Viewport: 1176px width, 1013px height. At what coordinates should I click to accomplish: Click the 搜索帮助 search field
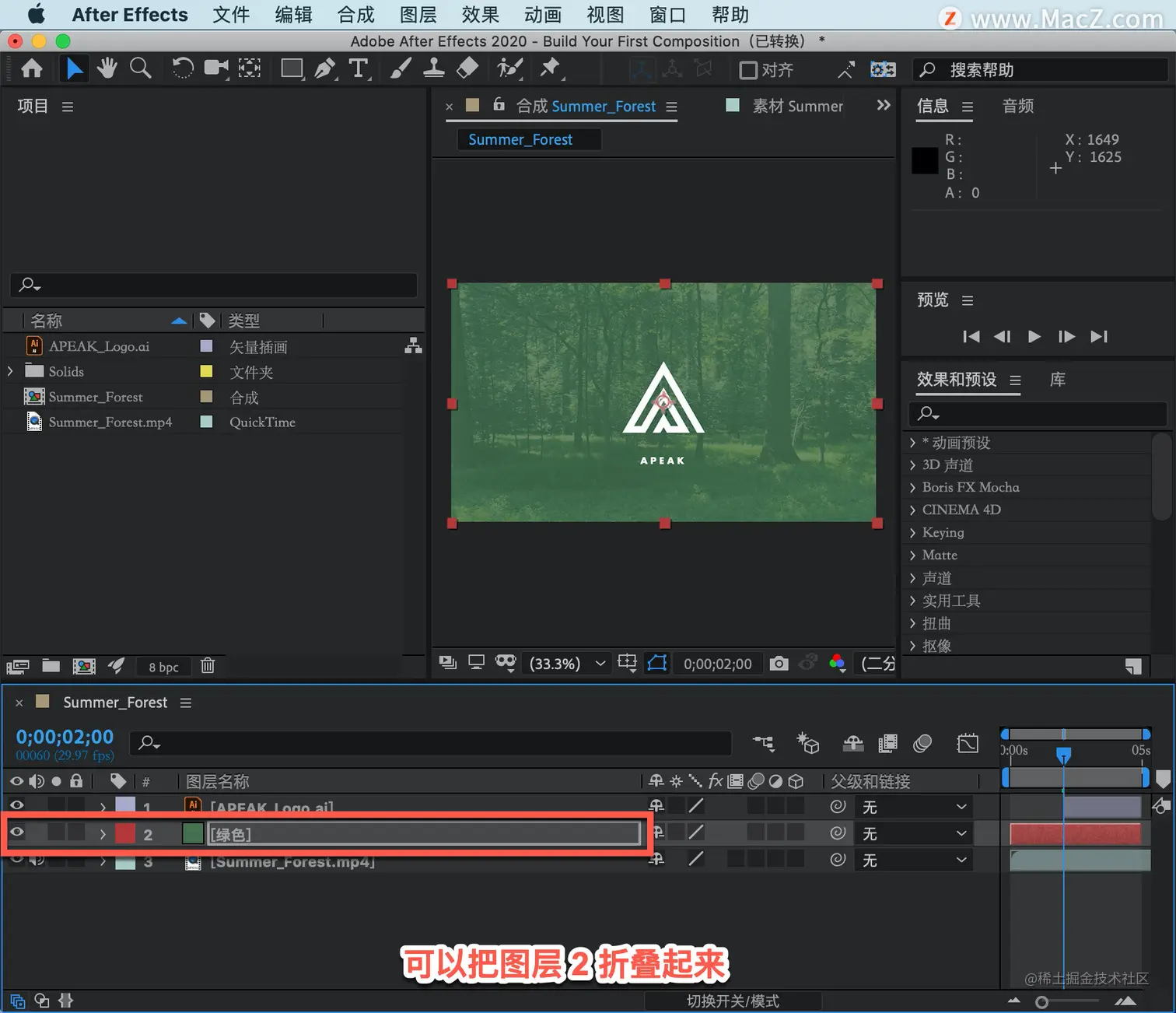coord(1040,70)
